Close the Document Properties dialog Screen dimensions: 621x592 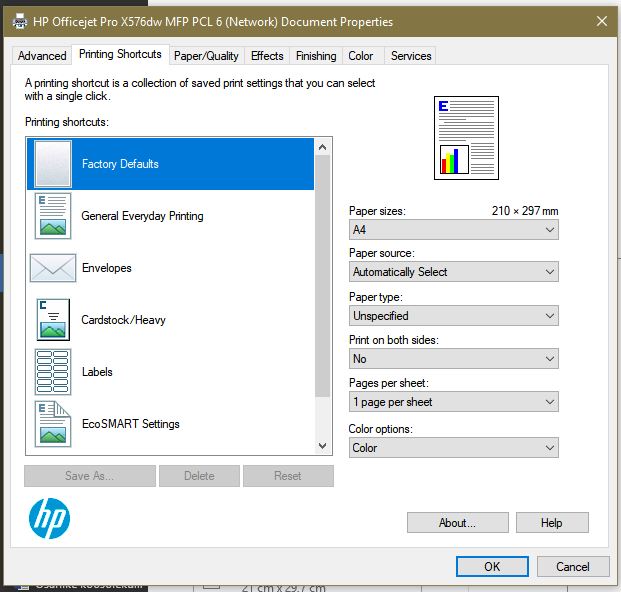(602, 21)
